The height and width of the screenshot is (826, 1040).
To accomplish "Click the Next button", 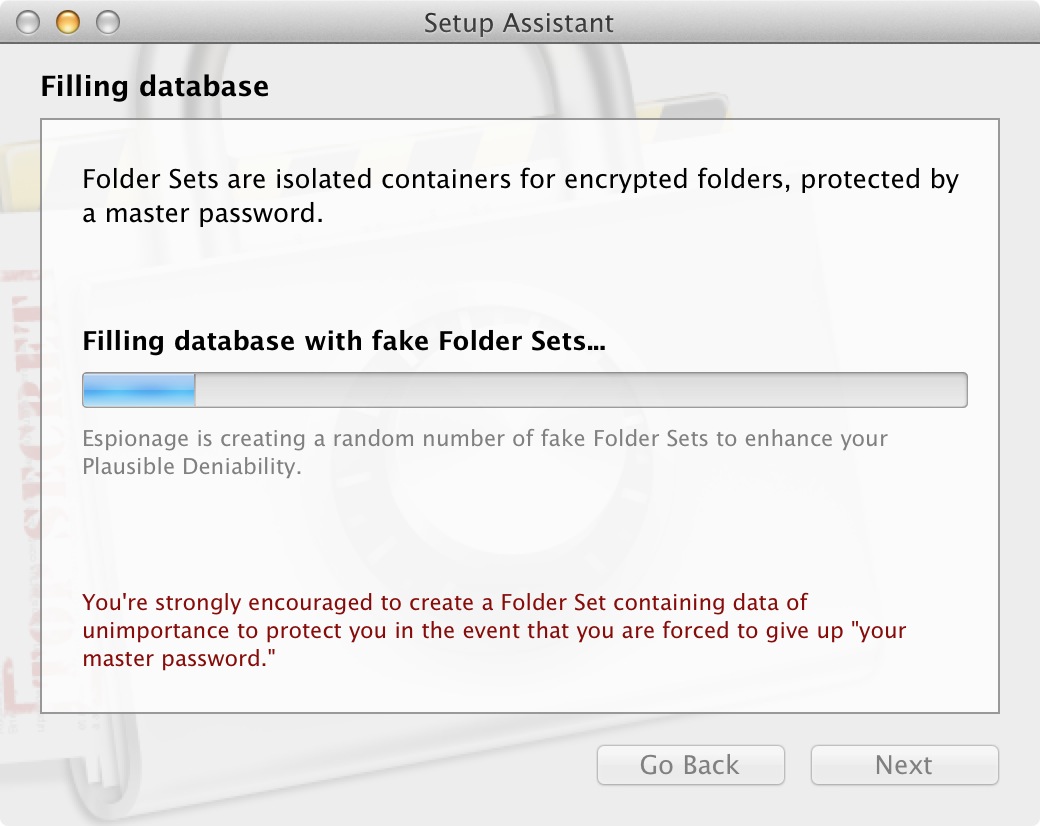I will click(x=904, y=765).
